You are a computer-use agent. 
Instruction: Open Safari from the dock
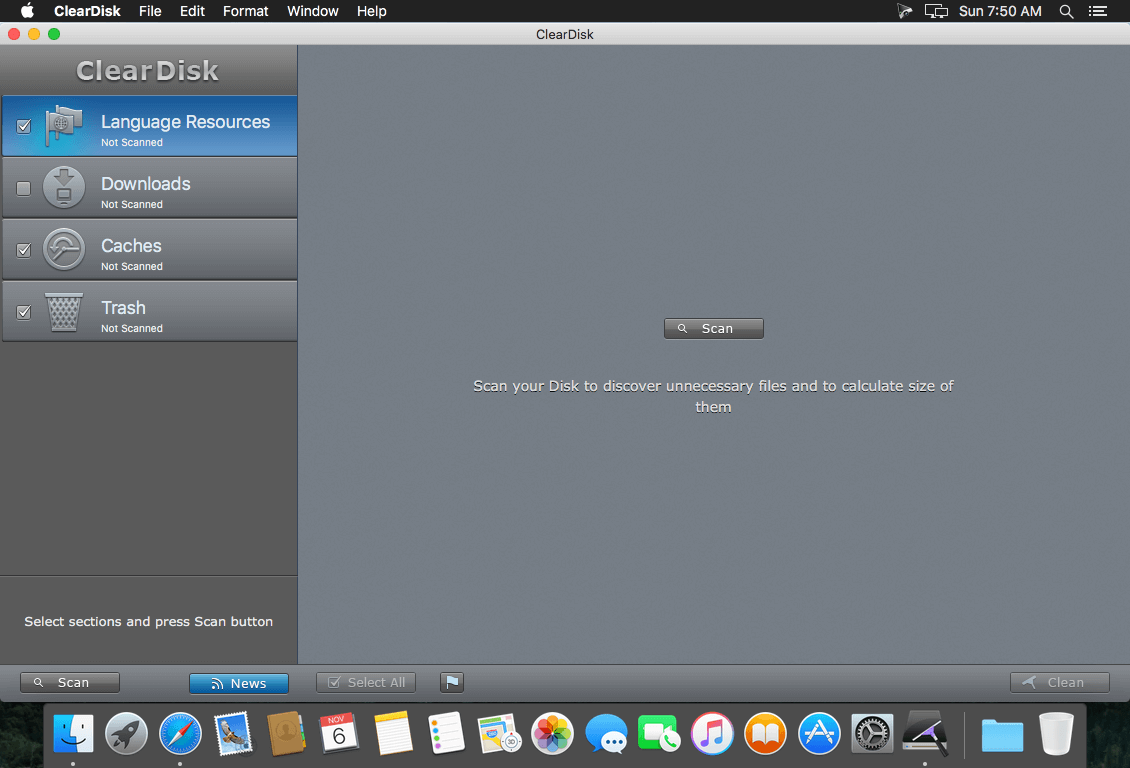pos(180,734)
